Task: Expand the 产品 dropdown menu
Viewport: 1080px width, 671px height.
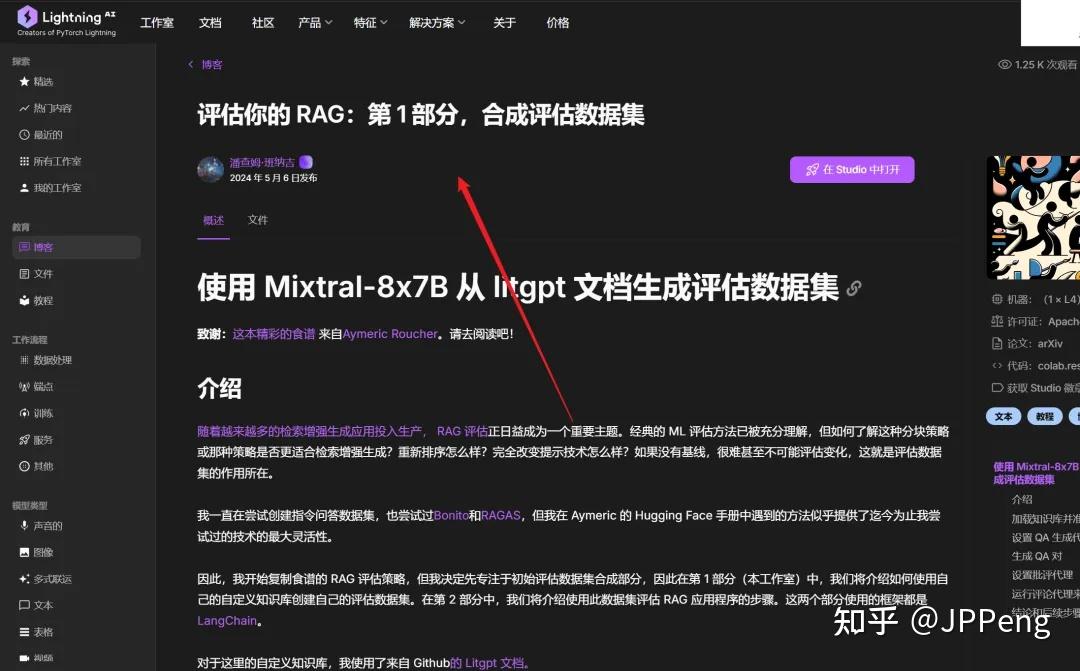Action: coord(314,22)
